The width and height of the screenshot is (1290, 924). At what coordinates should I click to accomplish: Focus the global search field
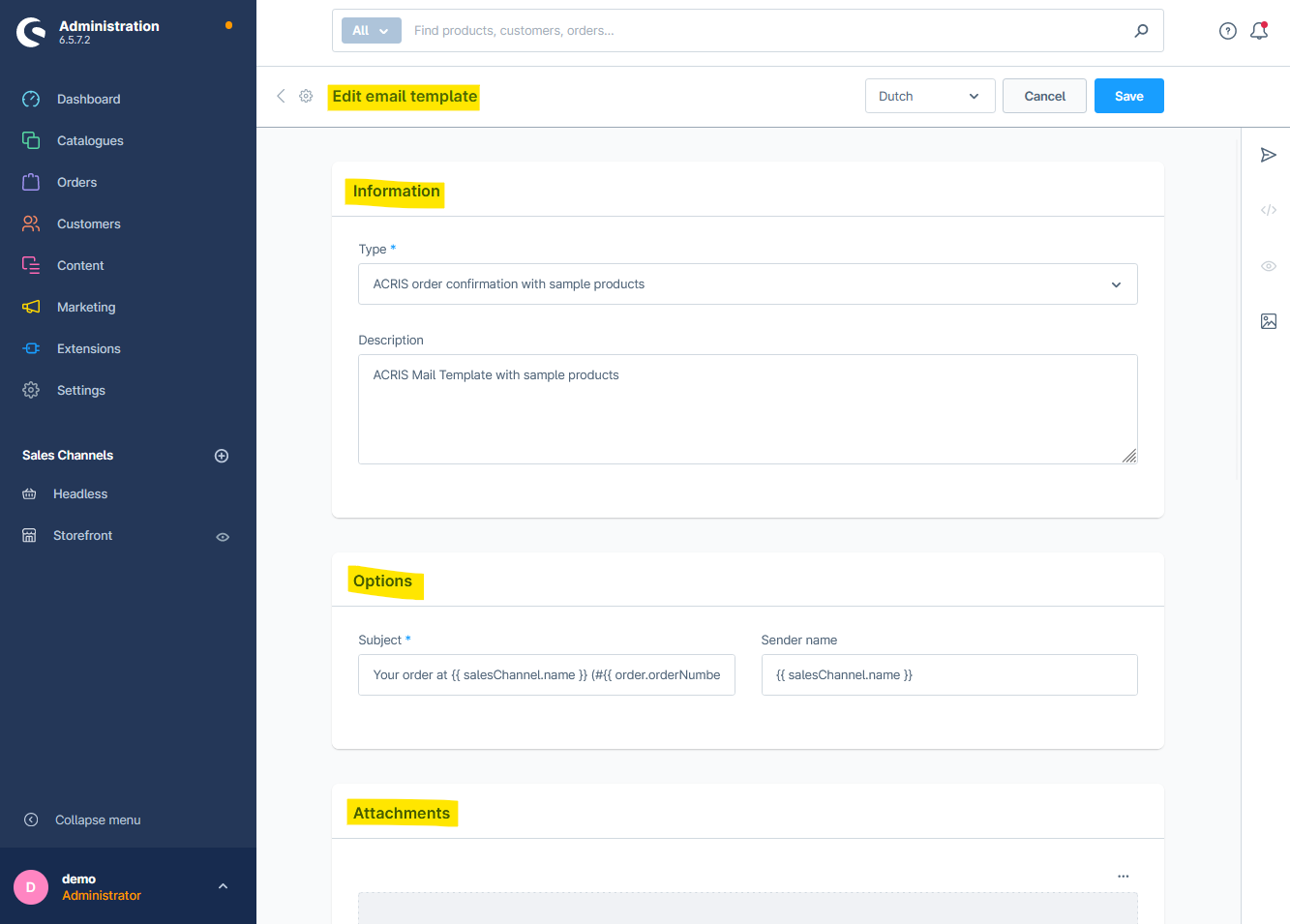point(765,31)
